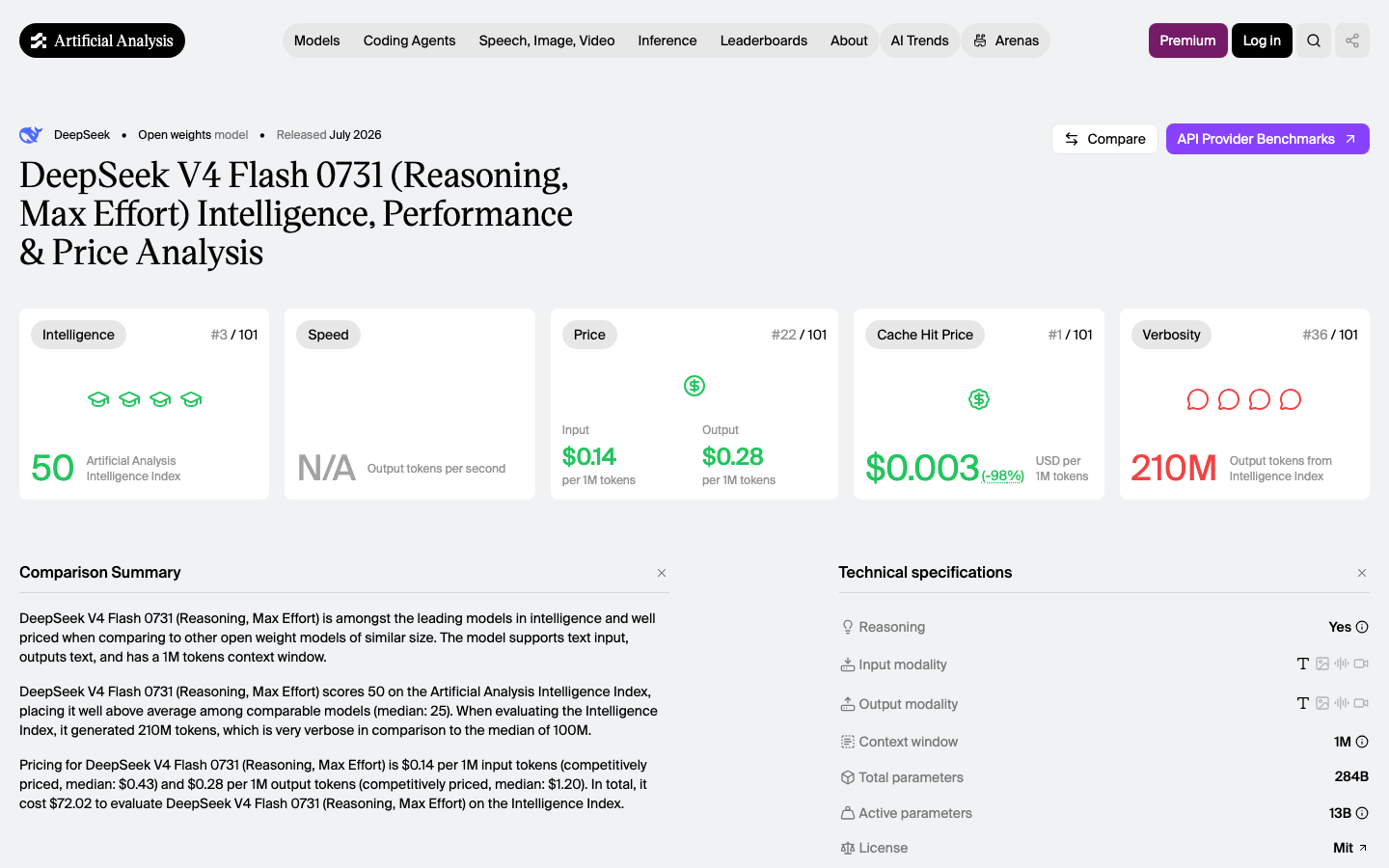
Task: Click the Context window row icon
Action: 848,742
